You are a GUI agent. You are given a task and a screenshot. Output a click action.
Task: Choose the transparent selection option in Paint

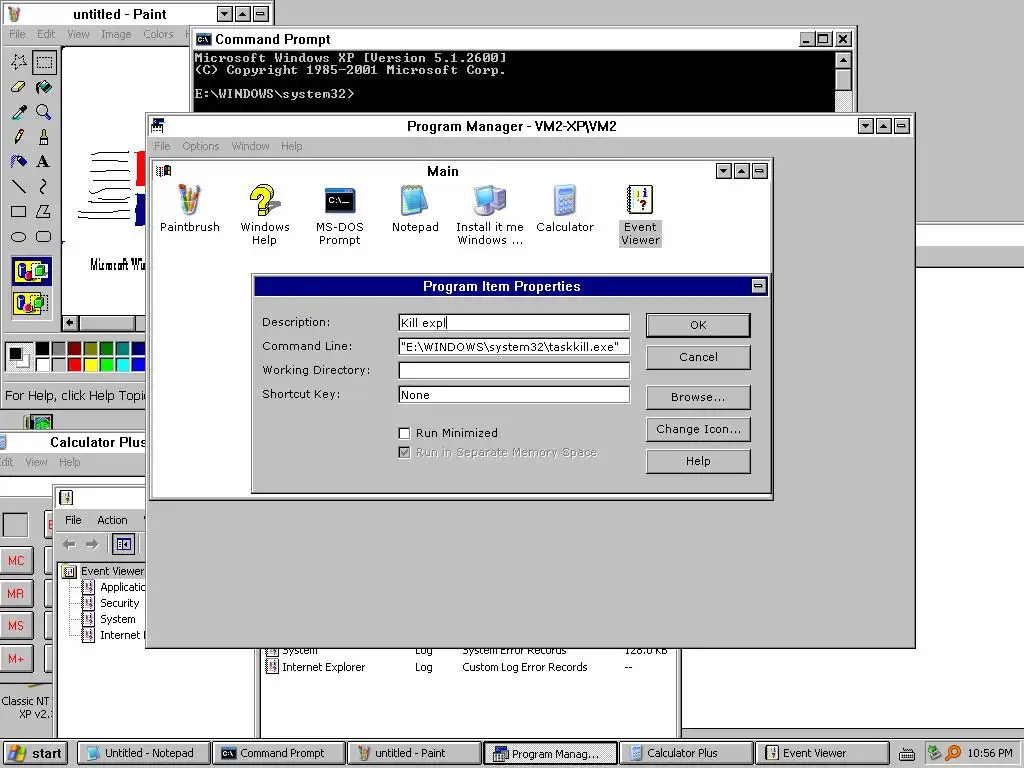(x=31, y=303)
